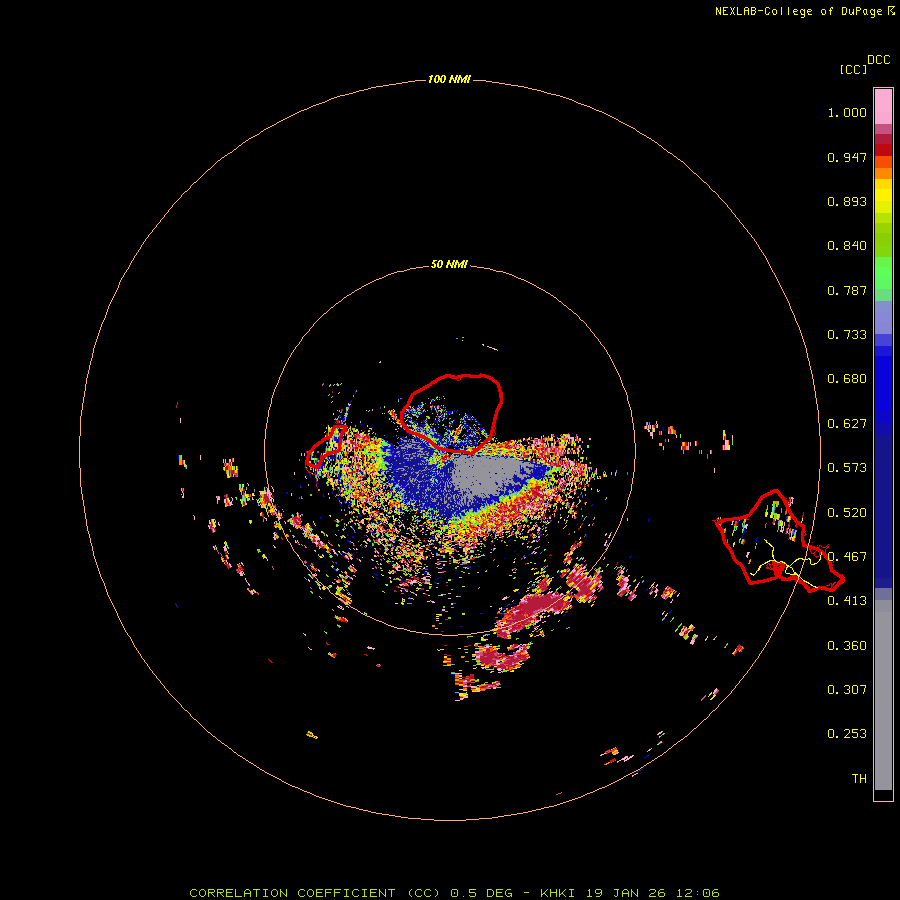Click the 0.627 legend value

click(x=847, y=424)
